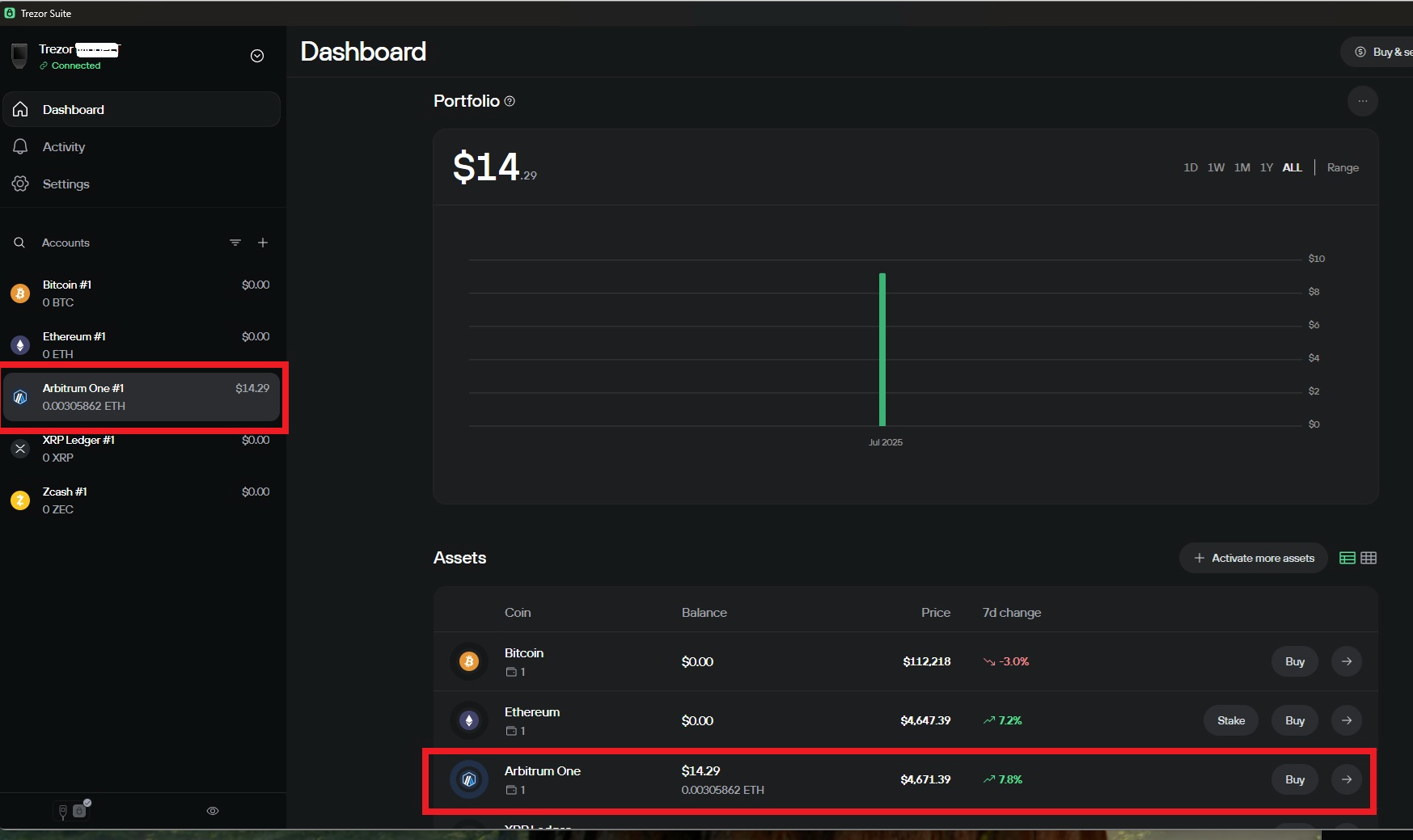Open the accounts filter icon
The width and height of the screenshot is (1413, 840).
point(235,243)
